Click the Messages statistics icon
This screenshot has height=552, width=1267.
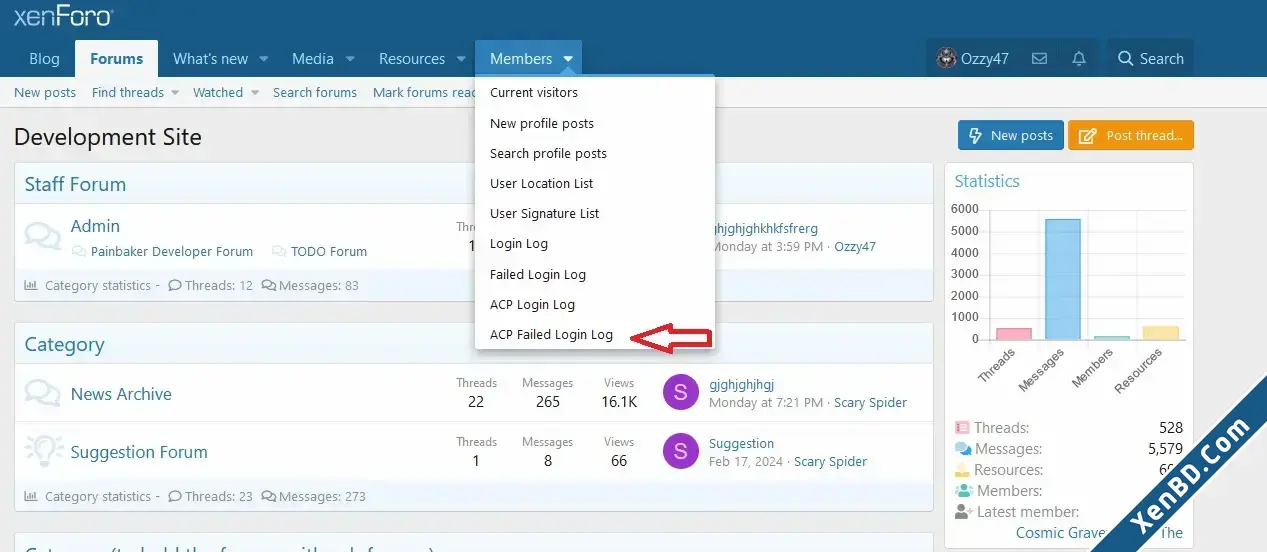tap(963, 449)
